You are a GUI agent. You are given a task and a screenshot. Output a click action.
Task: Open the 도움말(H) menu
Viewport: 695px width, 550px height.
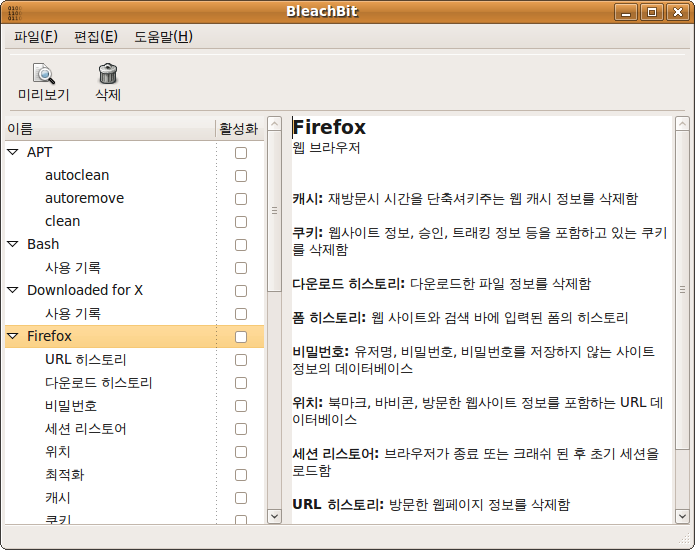pos(164,36)
